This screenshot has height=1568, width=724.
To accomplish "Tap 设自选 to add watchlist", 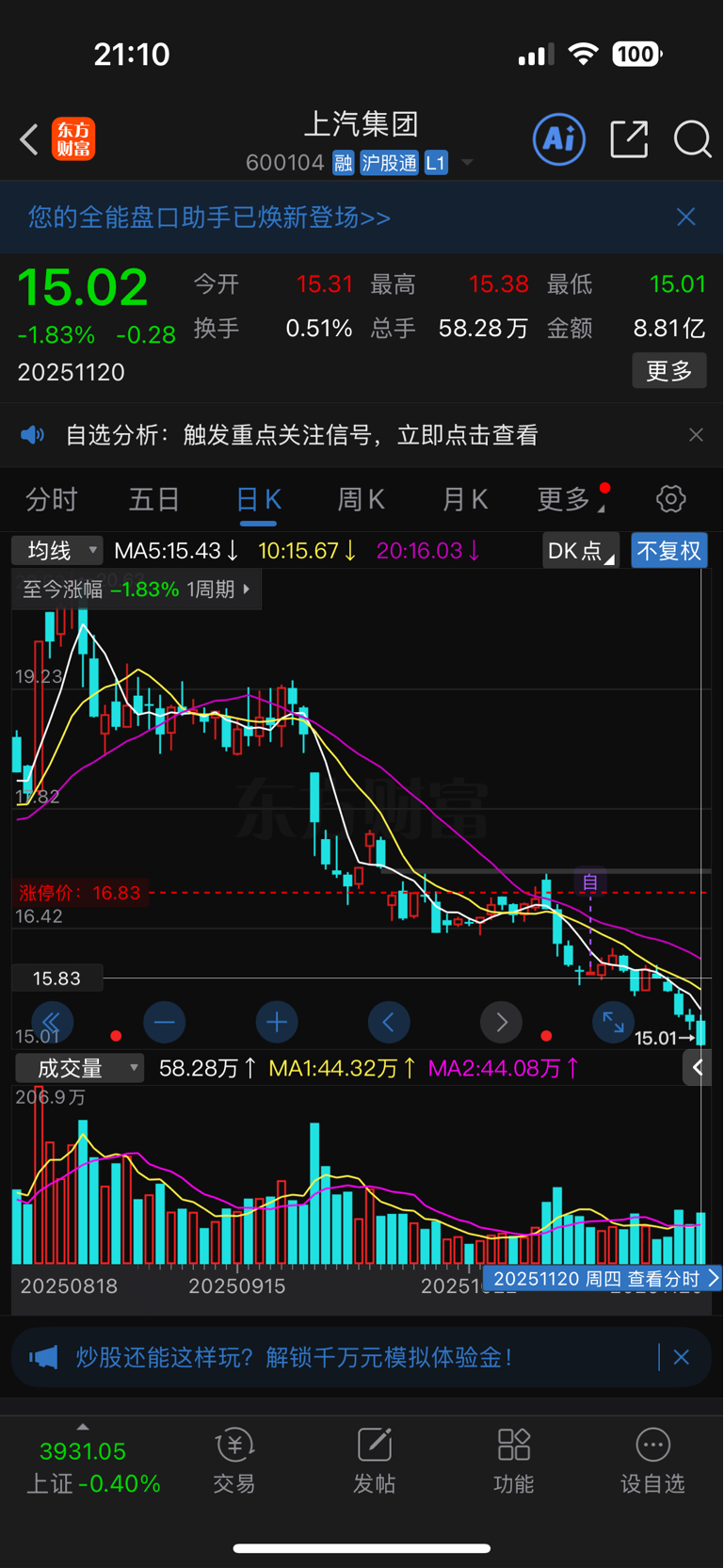I will 652,1460.
